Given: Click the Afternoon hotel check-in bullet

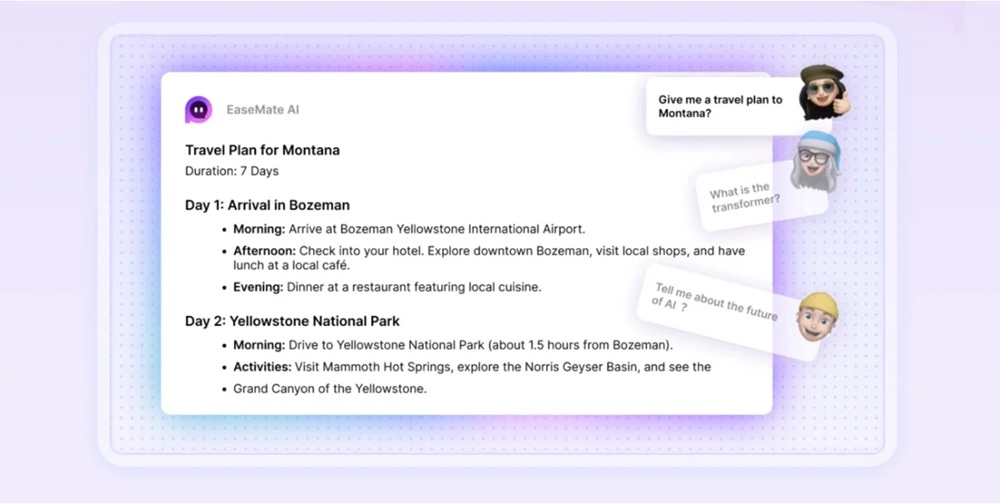Looking at the screenshot, I should (489, 258).
